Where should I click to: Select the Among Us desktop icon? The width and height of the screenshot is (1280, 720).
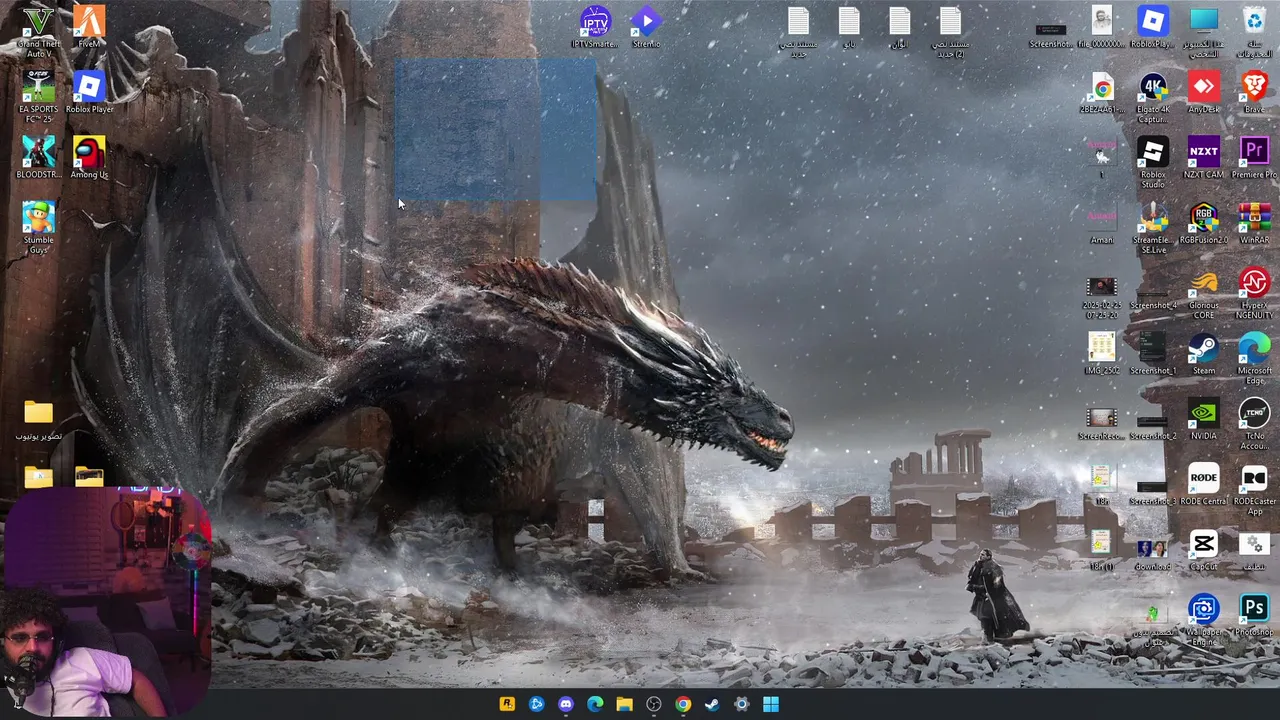[x=89, y=157]
